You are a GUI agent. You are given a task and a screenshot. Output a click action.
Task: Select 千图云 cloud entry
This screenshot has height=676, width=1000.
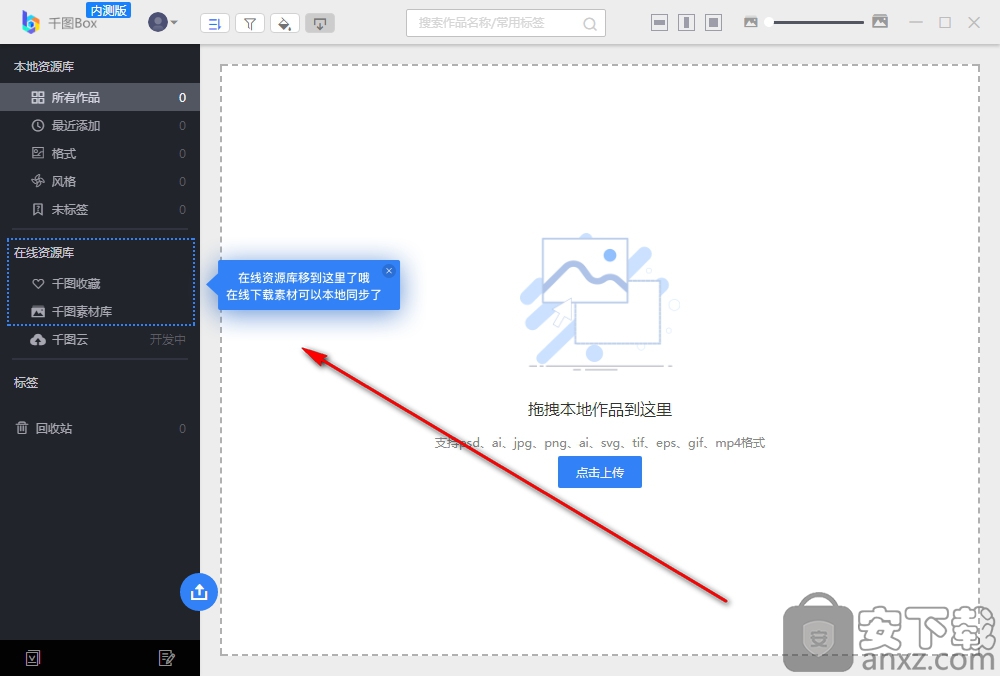coord(99,339)
